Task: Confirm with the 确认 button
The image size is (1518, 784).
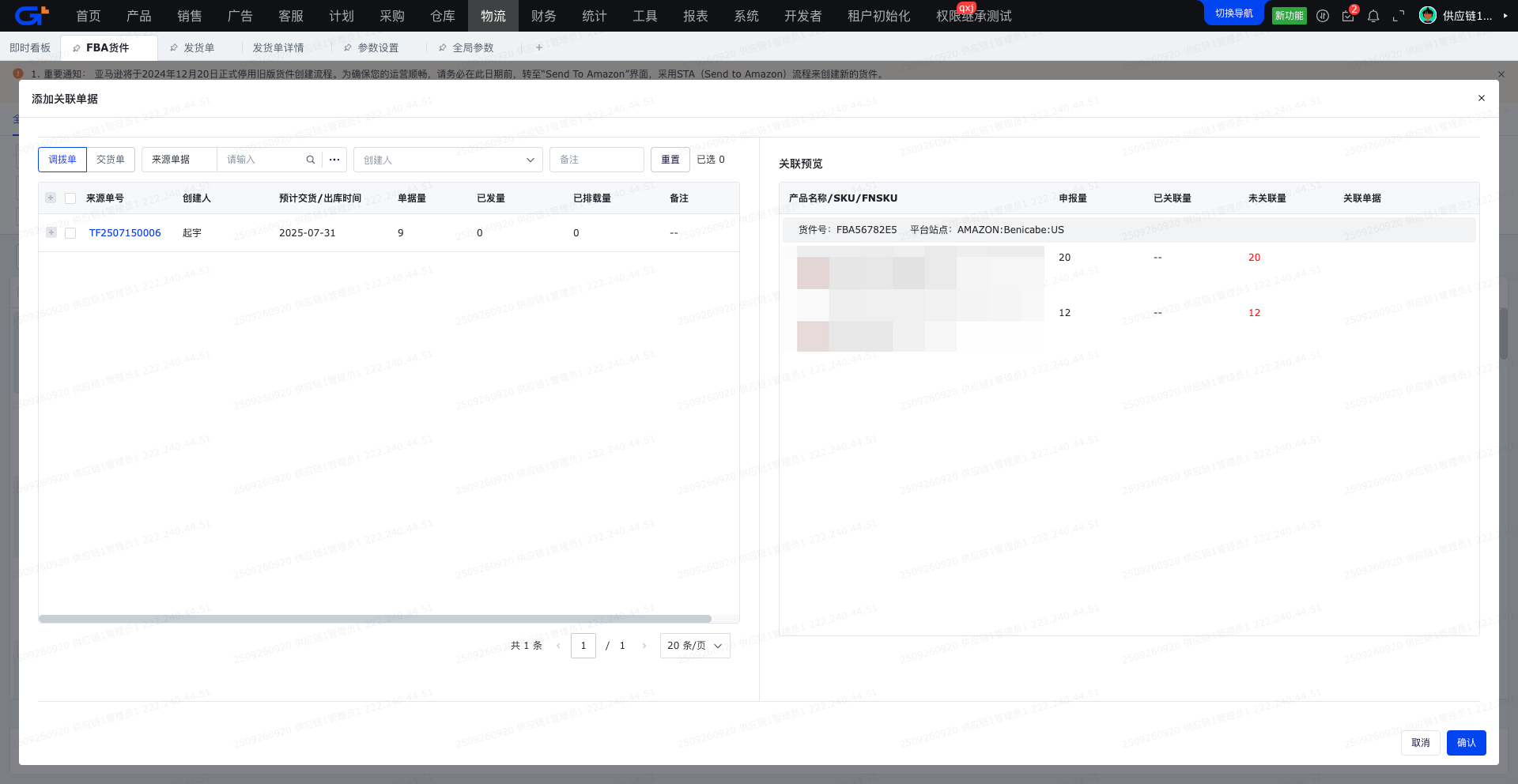Action: coord(1467,743)
